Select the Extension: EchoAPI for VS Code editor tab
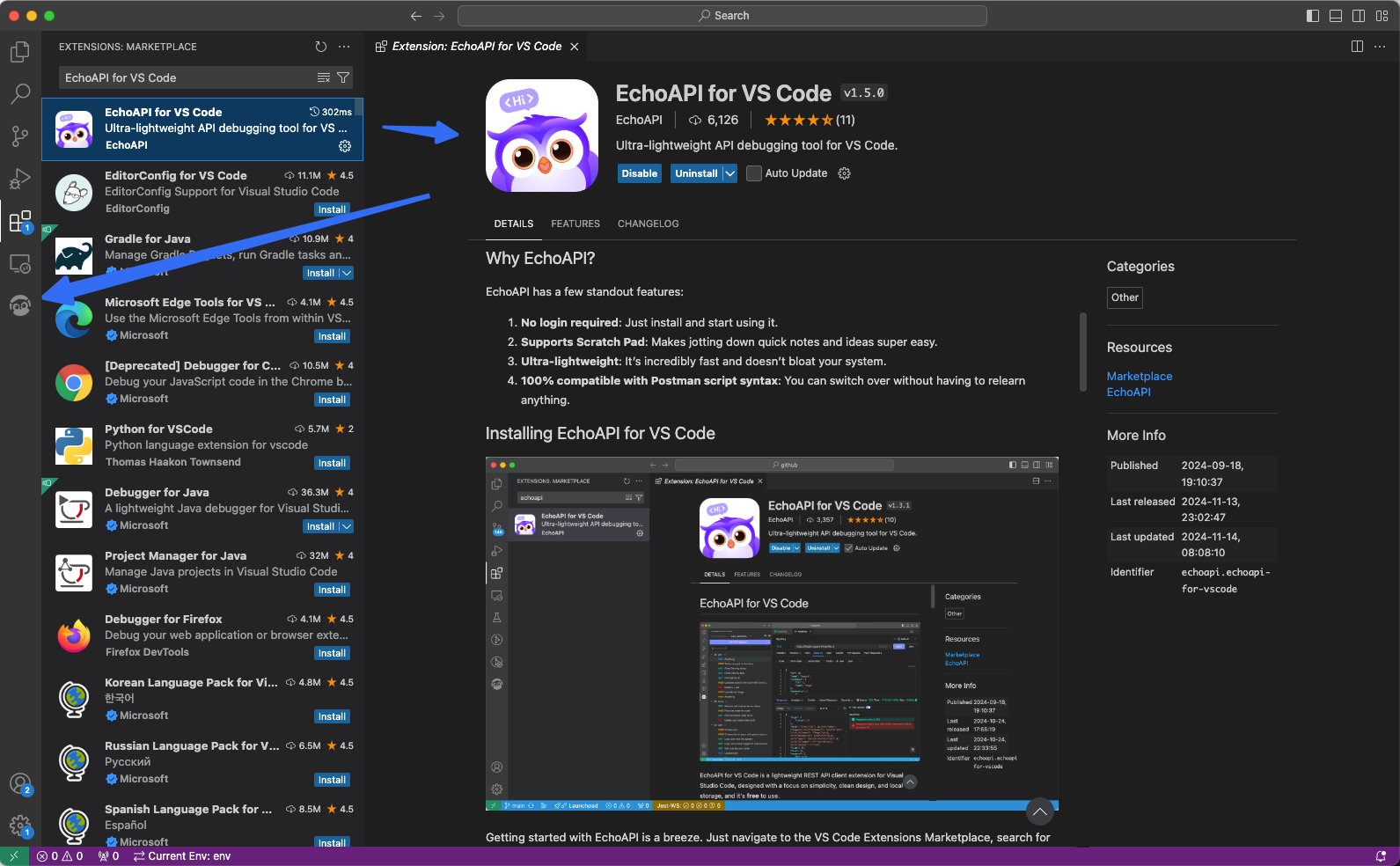1400x866 pixels. [x=477, y=47]
